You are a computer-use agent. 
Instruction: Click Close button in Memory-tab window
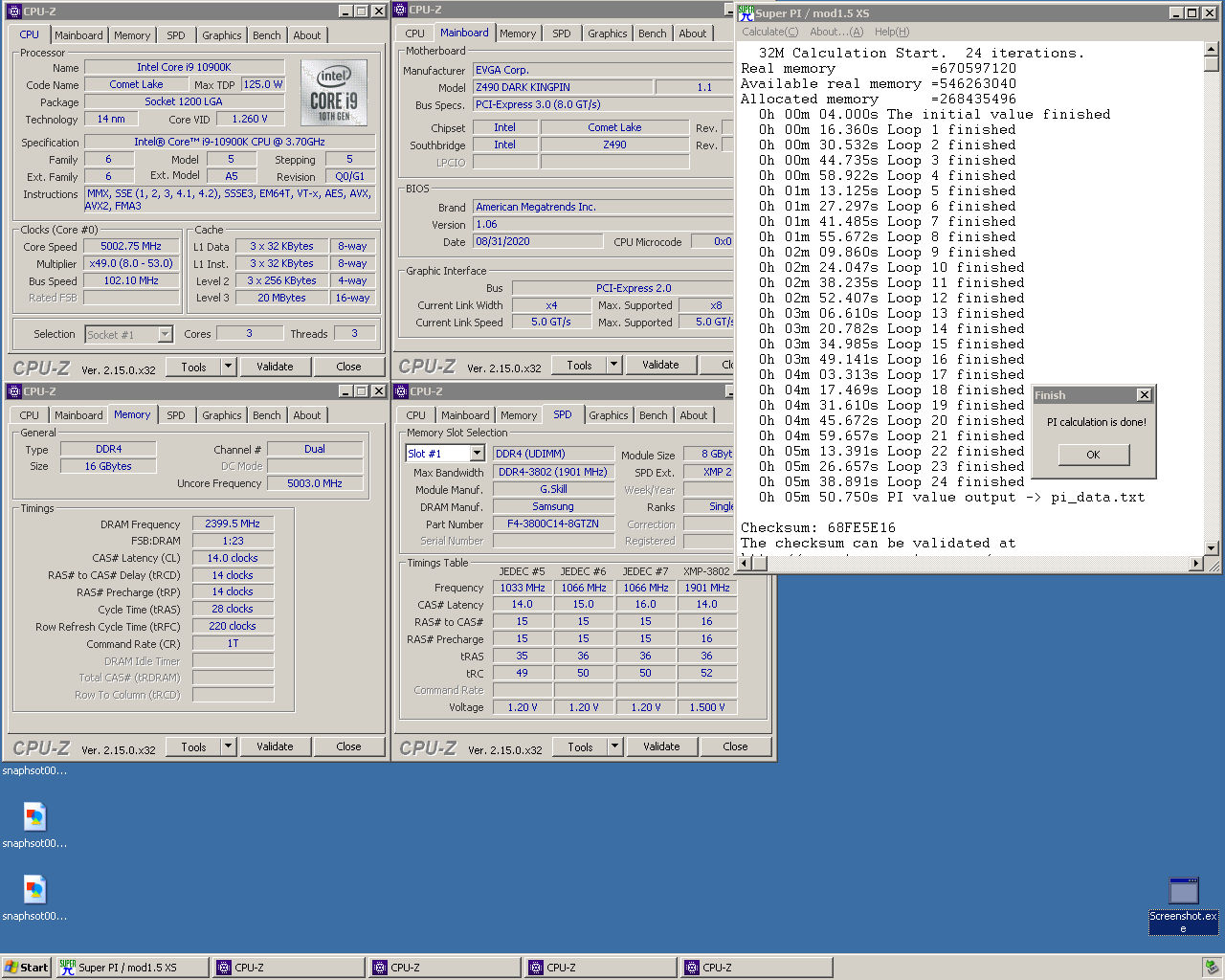coord(348,746)
